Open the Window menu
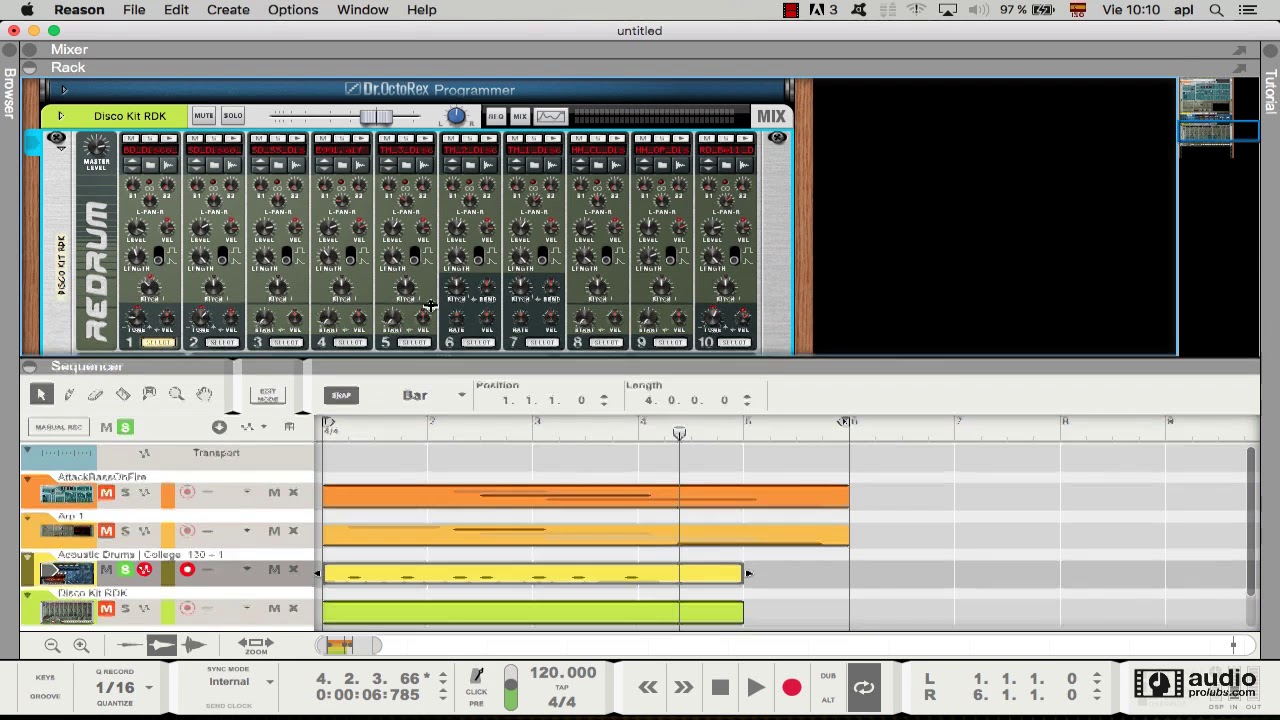 click(x=363, y=10)
